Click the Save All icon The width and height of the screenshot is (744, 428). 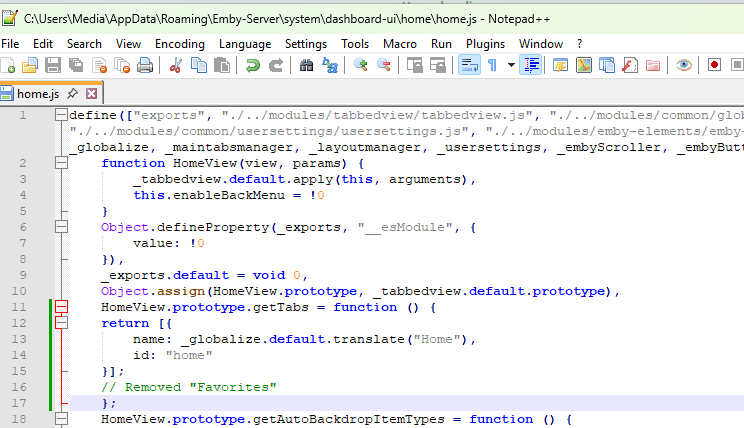75,65
